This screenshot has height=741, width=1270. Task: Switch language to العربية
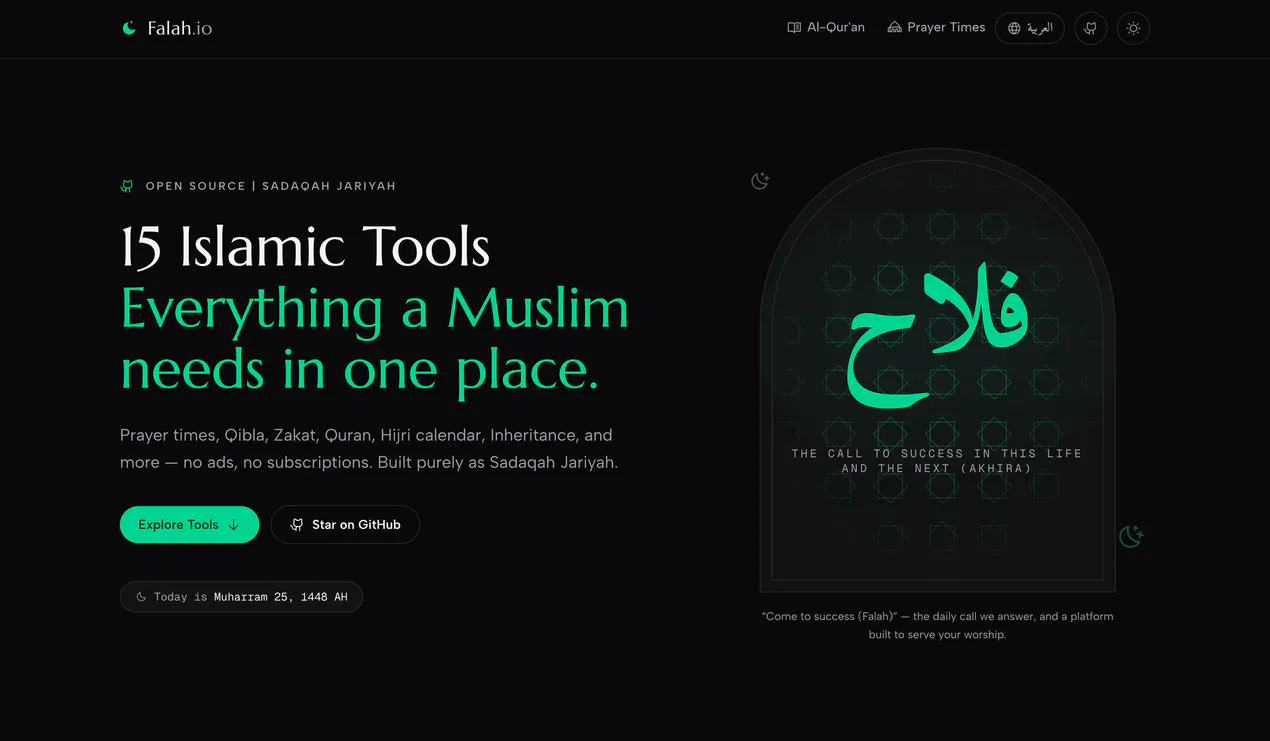click(1029, 28)
